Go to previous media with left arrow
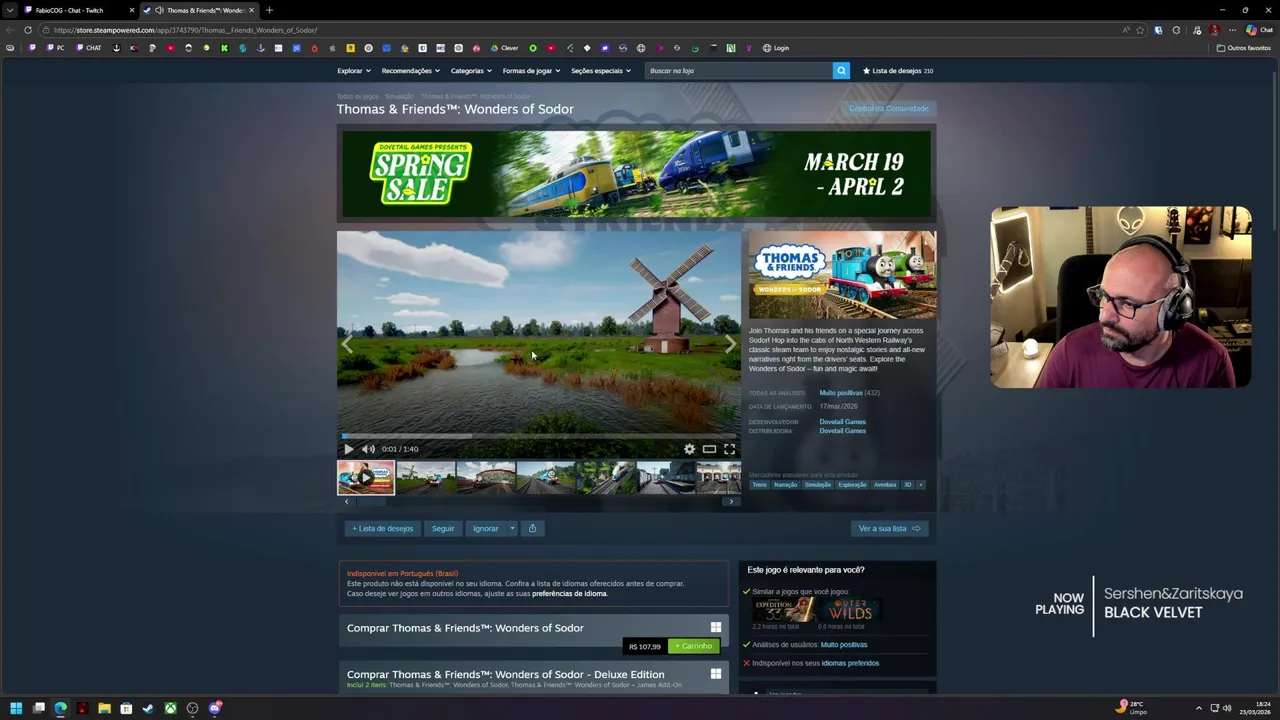Image resolution: width=1280 pixels, height=720 pixels. [x=347, y=345]
